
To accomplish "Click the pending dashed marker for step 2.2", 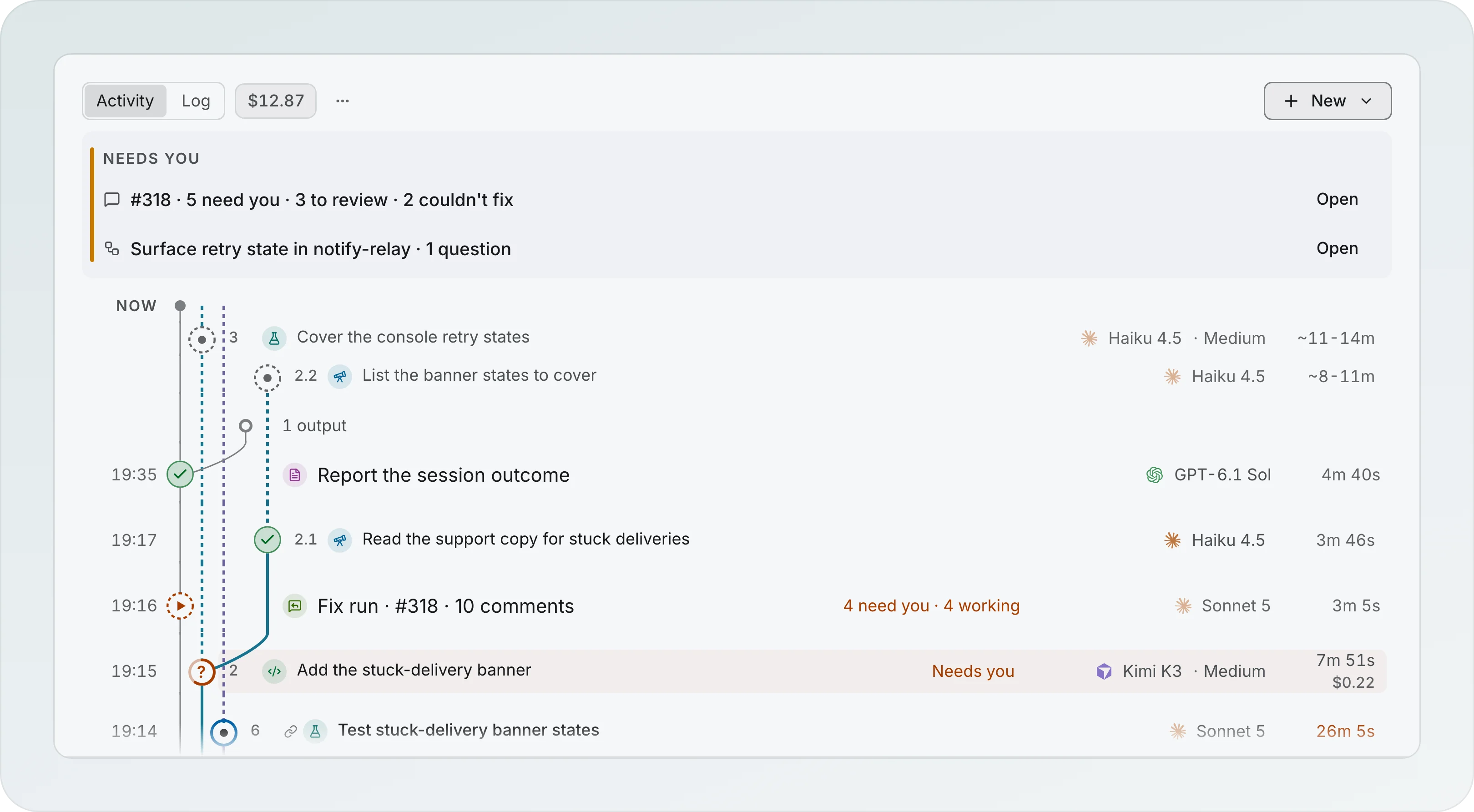I will (267, 378).
